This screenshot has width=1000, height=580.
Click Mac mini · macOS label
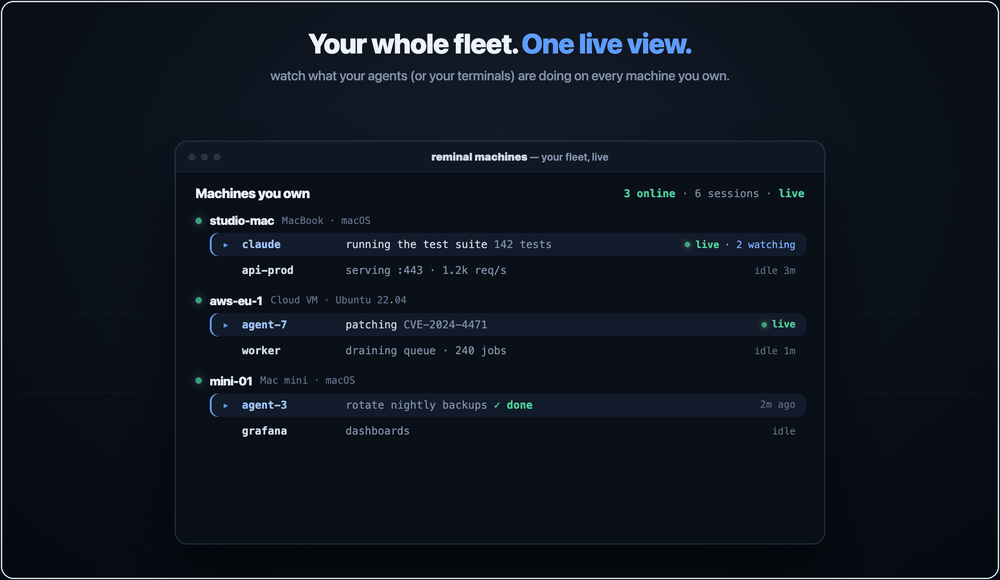[307, 380]
